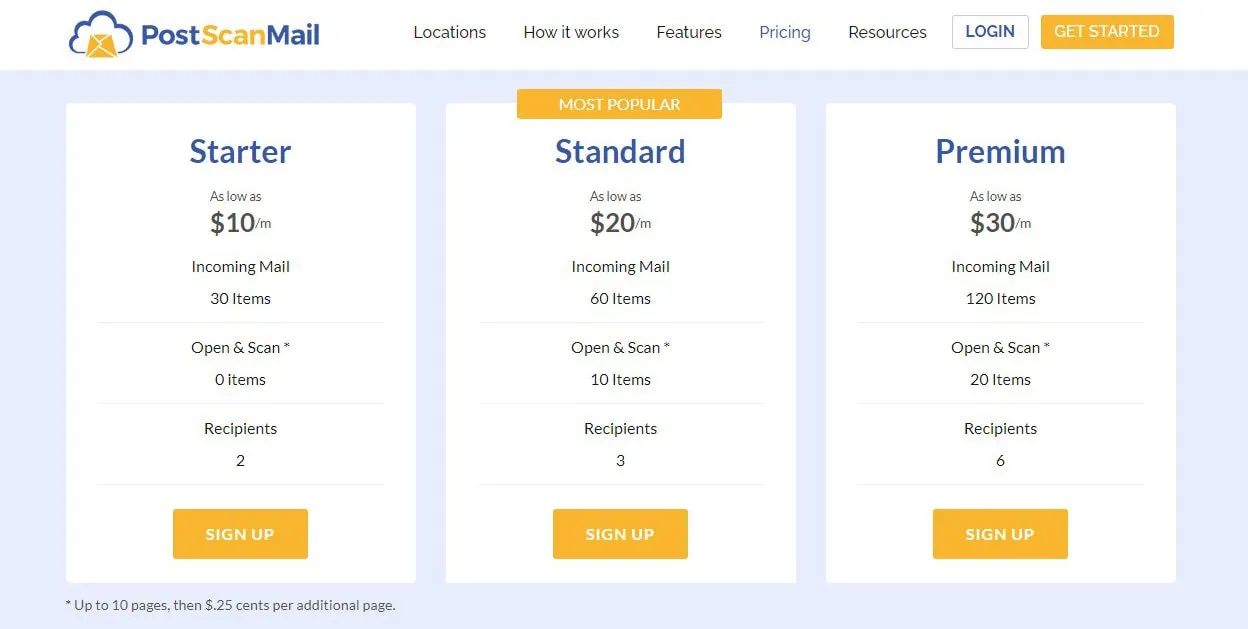Click the '0 items' open & scan value
Image resolution: width=1248 pixels, height=629 pixels.
(x=240, y=380)
